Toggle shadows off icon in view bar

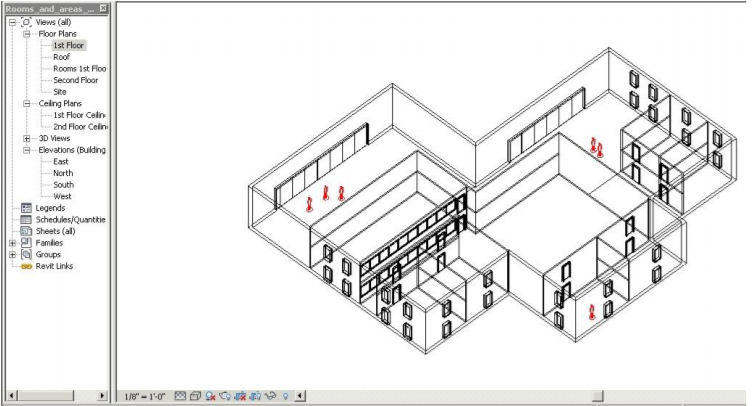point(211,396)
